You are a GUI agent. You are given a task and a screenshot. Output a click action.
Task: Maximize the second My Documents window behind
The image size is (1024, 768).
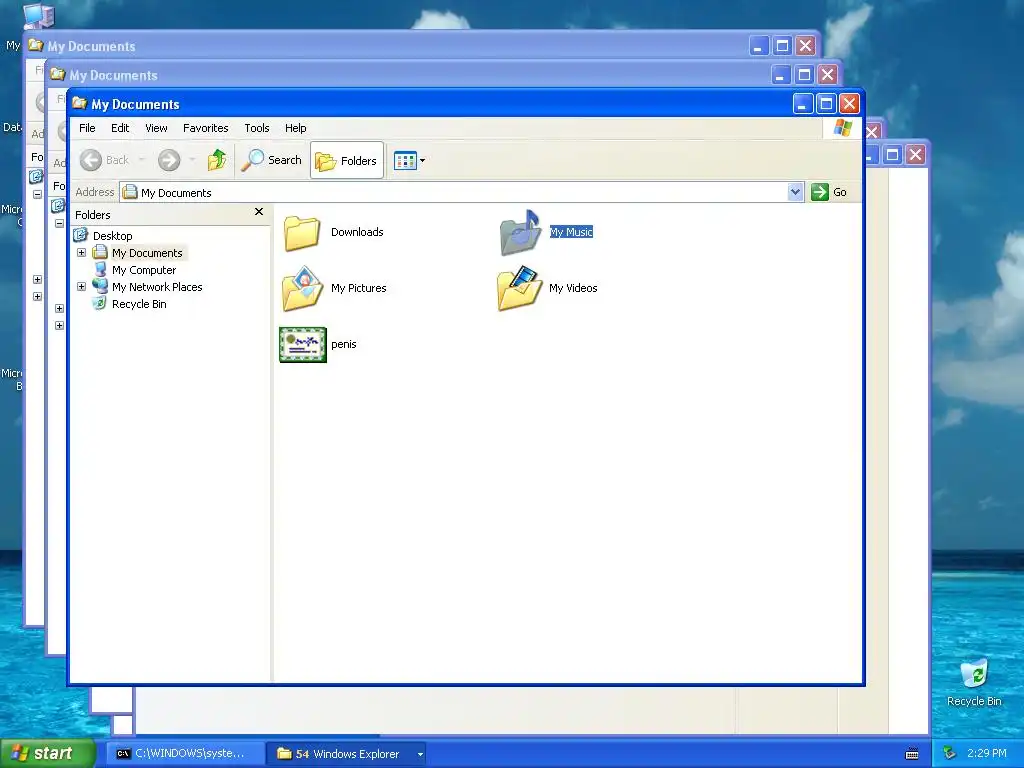[x=805, y=74]
